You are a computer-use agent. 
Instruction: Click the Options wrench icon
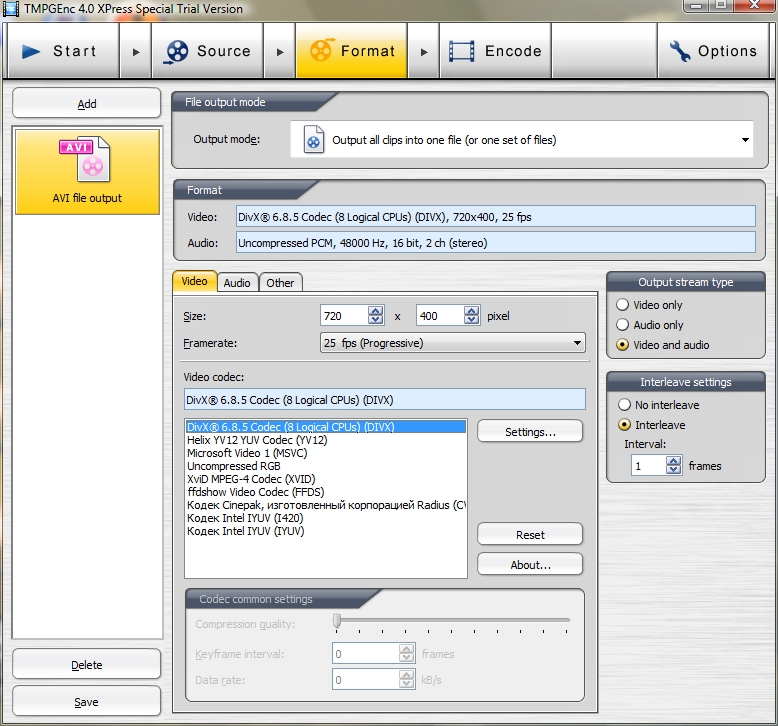tap(679, 51)
